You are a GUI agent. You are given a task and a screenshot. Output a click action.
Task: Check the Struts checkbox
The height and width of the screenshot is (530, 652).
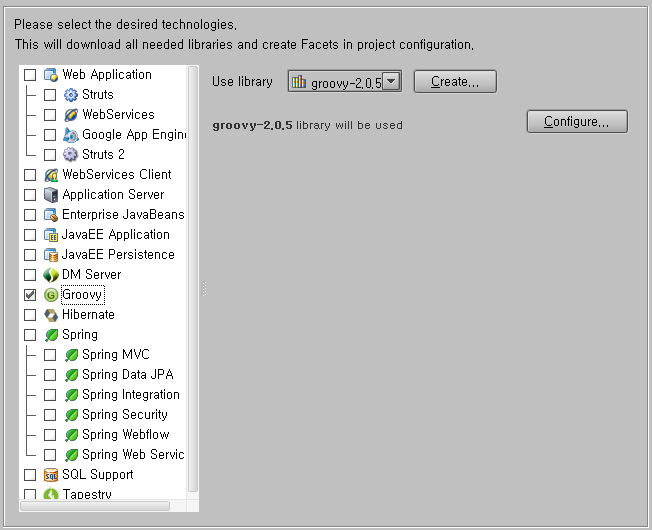pyautogui.click(x=50, y=95)
